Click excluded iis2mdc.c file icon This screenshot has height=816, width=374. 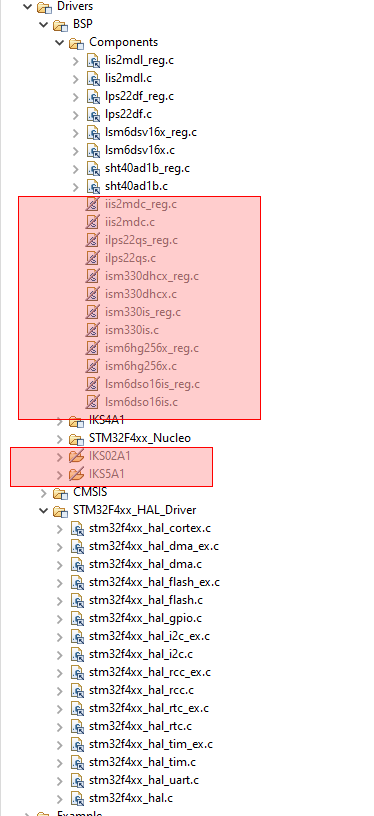click(92, 223)
